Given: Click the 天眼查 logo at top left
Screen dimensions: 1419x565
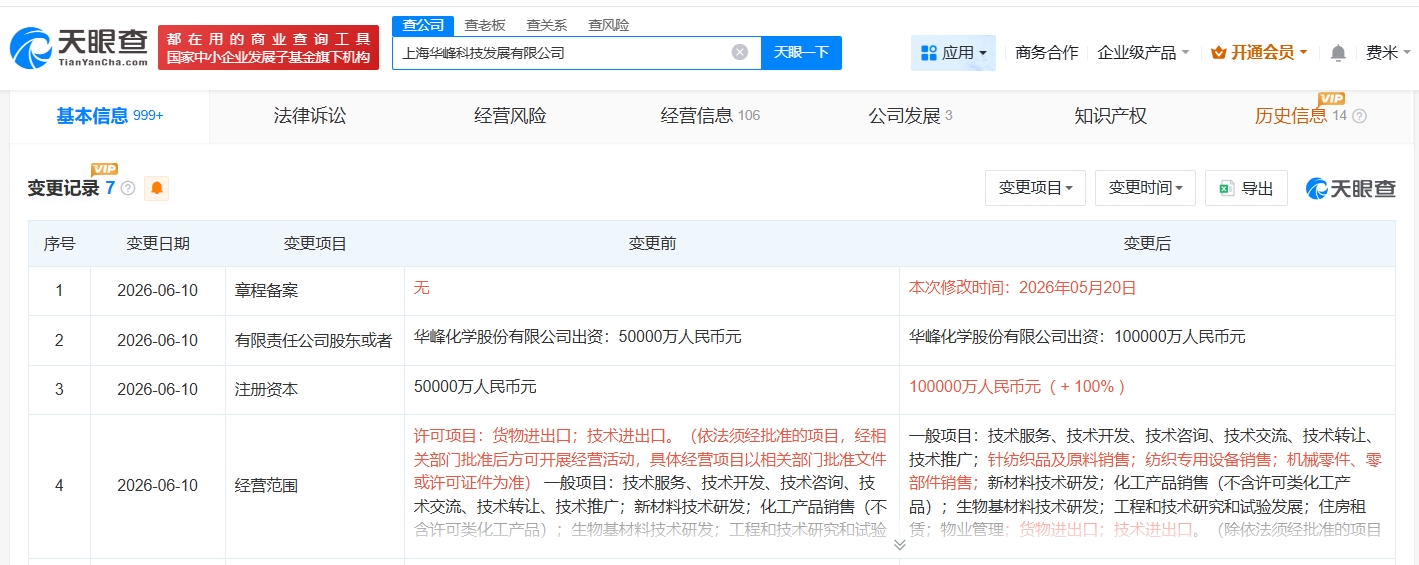Looking at the screenshot, I should (80, 47).
